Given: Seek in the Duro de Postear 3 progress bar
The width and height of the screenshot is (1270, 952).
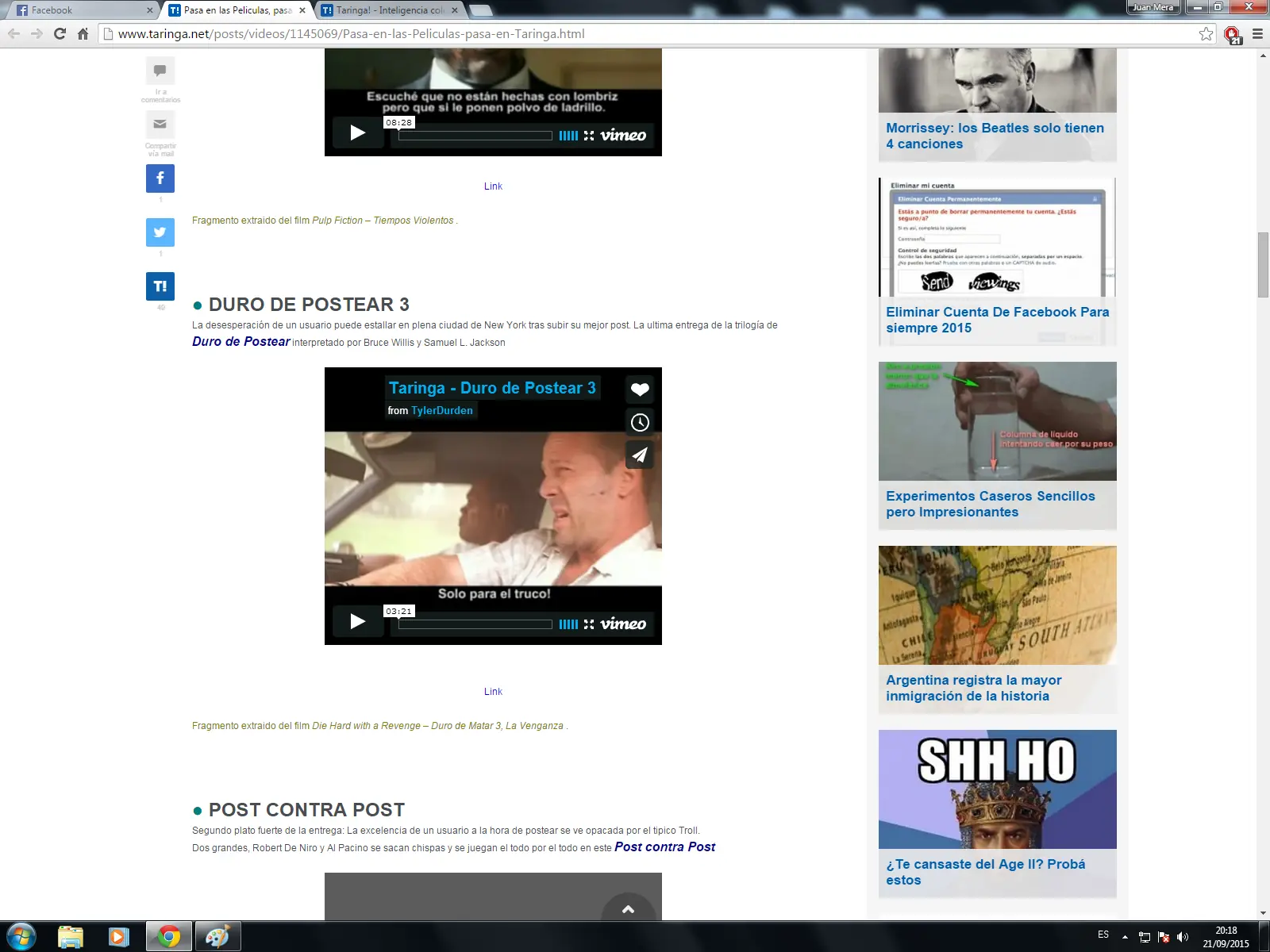Looking at the screenshot, I should (x=475, y=624).
